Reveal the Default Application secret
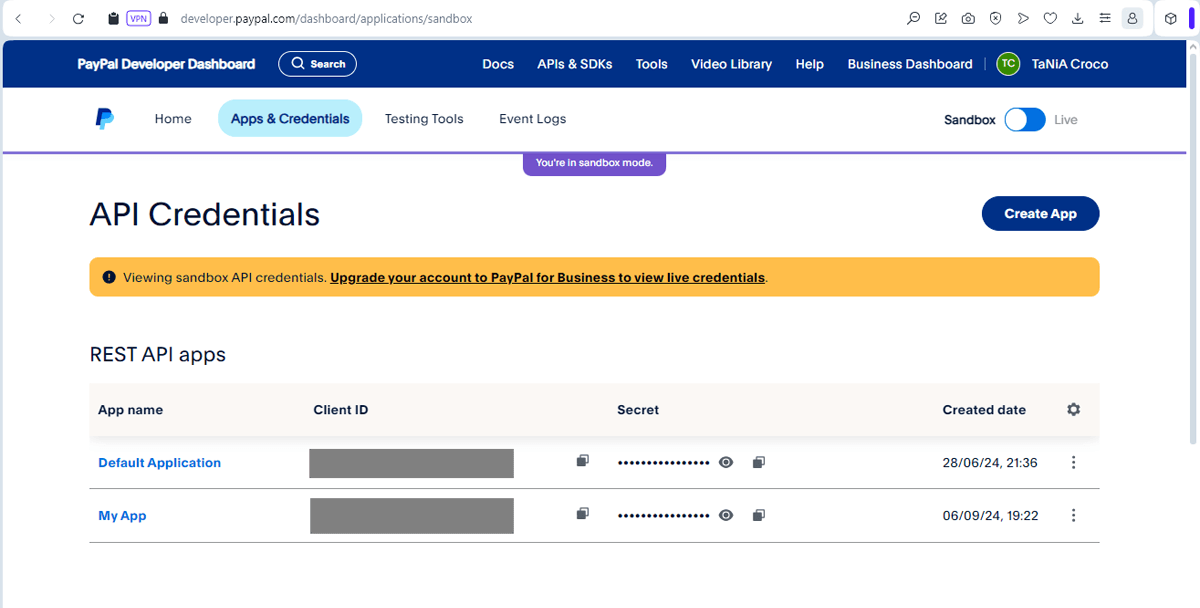Viewport: 1200px width, 608px height. click(725, 462)
